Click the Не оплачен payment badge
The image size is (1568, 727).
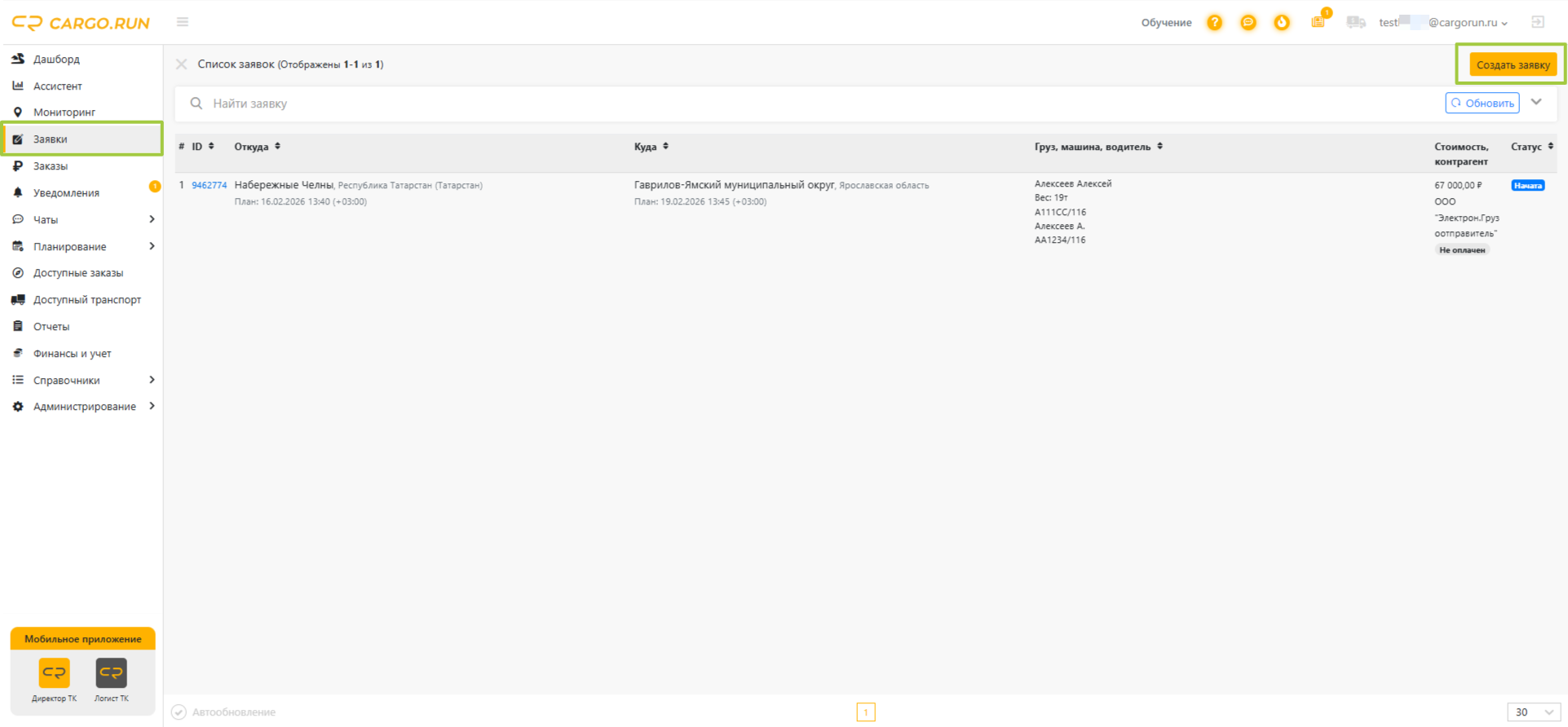1462,250
